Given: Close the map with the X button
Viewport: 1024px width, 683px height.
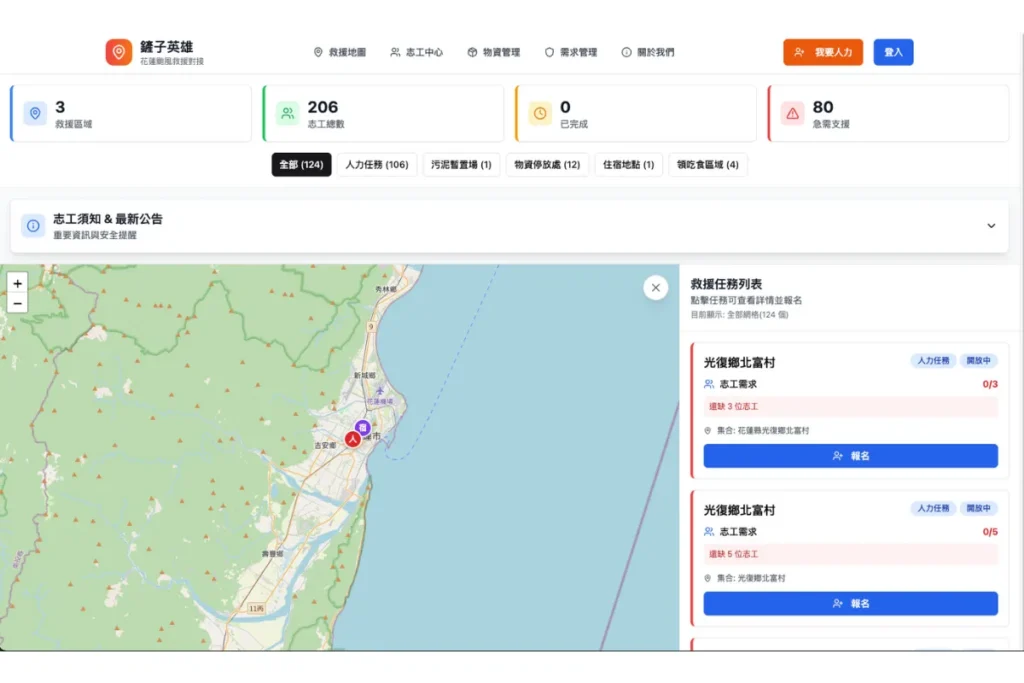Looking at the screenshot, I should click(x=655, y=288).
